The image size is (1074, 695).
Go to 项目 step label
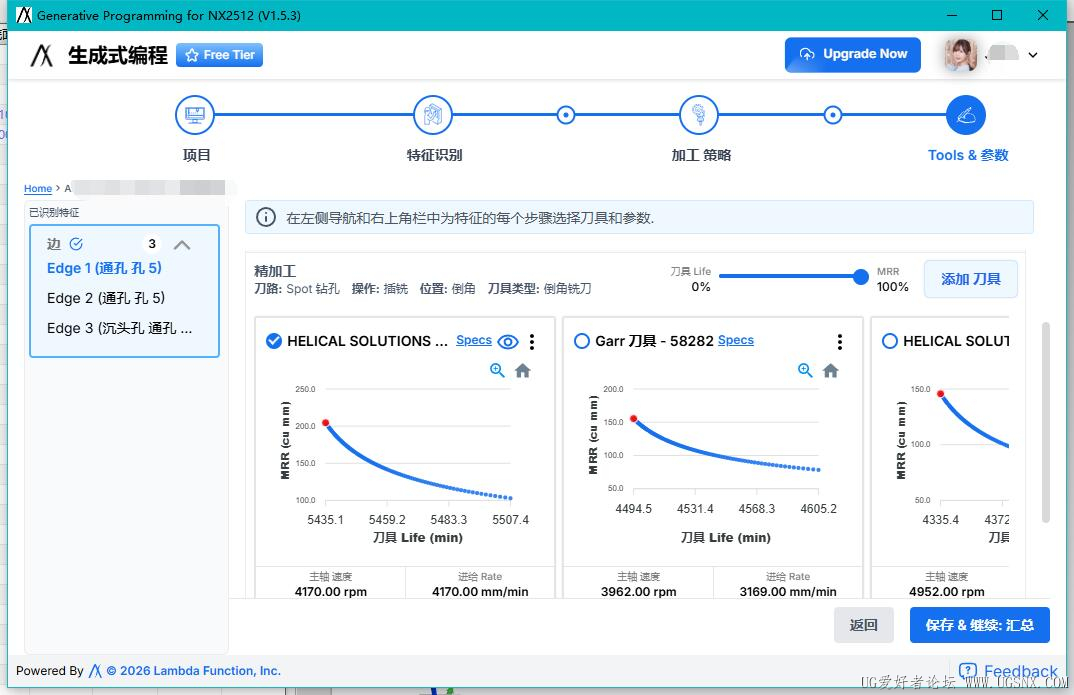196,155
